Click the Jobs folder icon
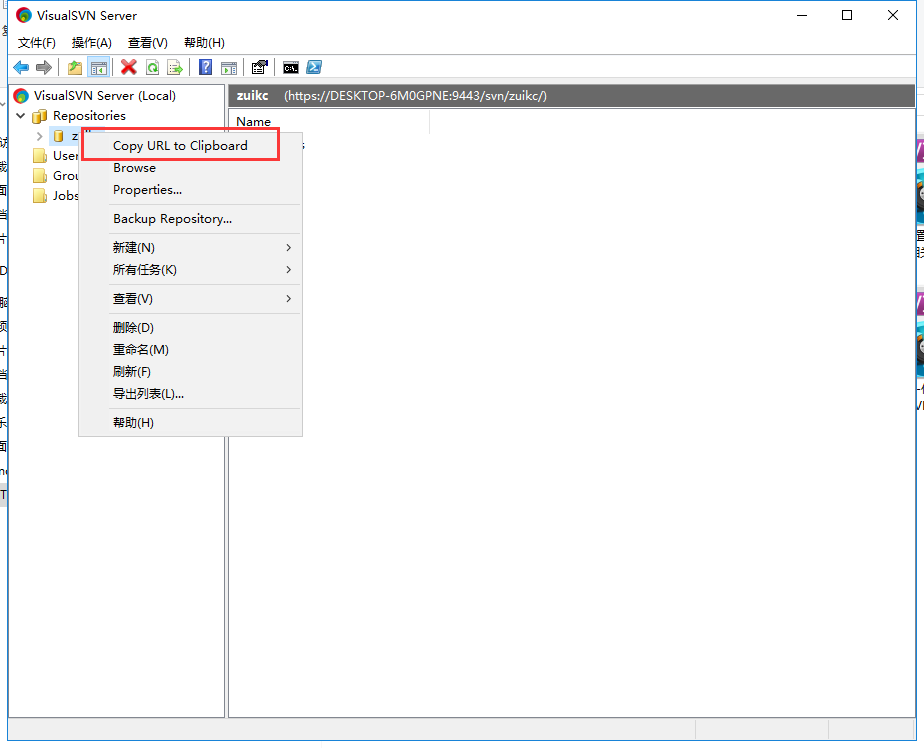This screenshot has height=748, width=924. (40, 196)
